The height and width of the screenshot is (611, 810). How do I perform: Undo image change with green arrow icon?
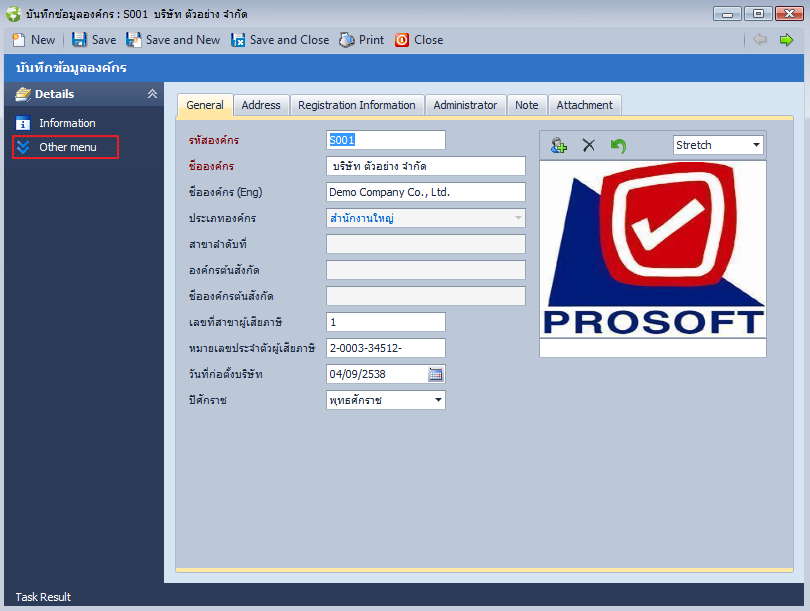(x=618, y=146)
